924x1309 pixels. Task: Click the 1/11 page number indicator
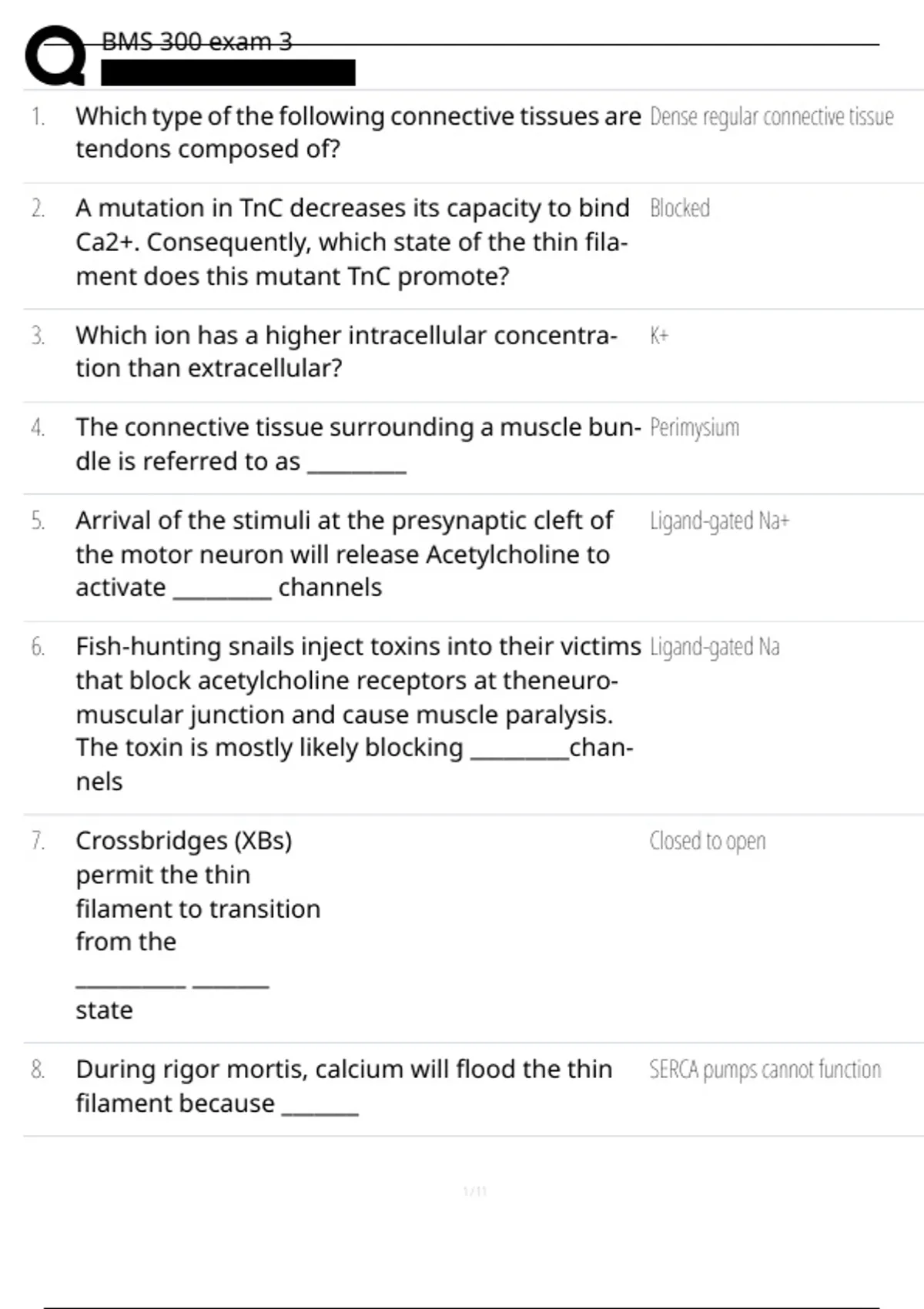click(x=475, y=1191)
